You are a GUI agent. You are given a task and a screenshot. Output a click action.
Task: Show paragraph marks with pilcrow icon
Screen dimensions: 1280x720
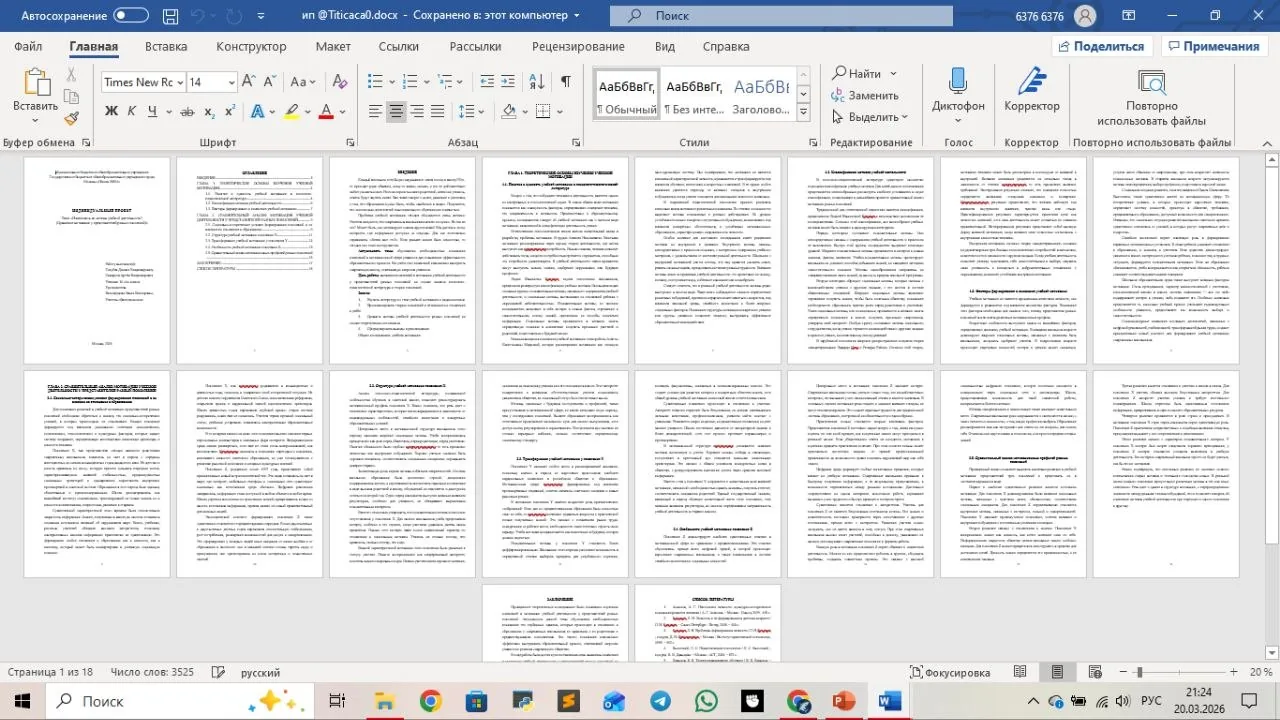566,81
